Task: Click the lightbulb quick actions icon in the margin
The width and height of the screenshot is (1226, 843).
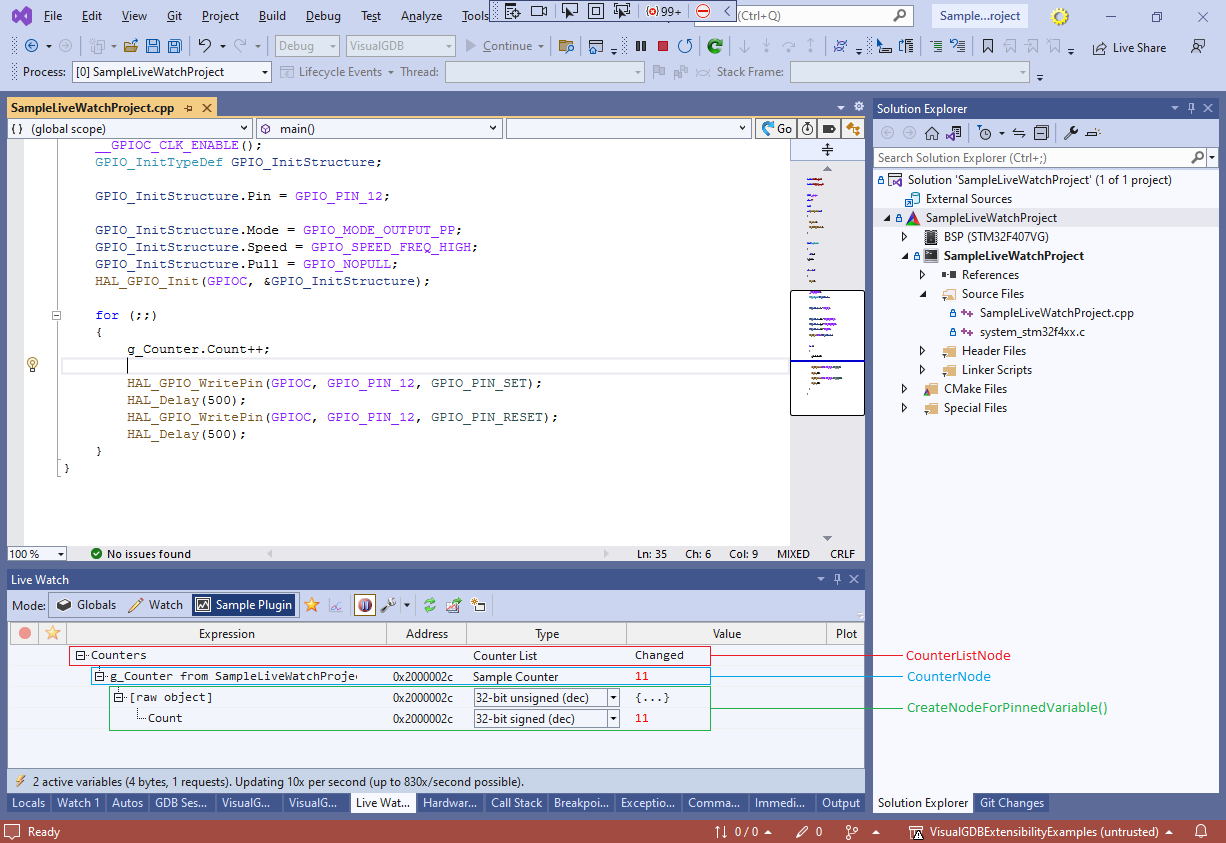Action: click(x=32, y=364)
